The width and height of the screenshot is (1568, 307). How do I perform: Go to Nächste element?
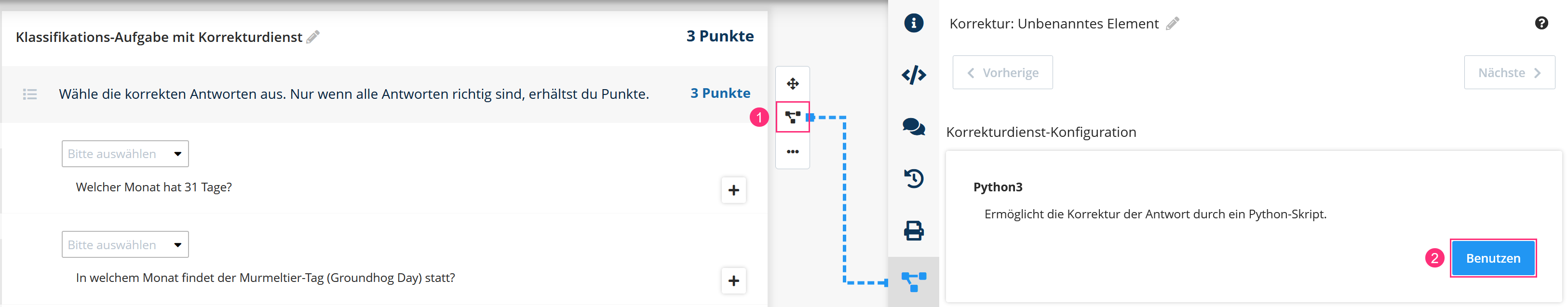coord(1509,73)
